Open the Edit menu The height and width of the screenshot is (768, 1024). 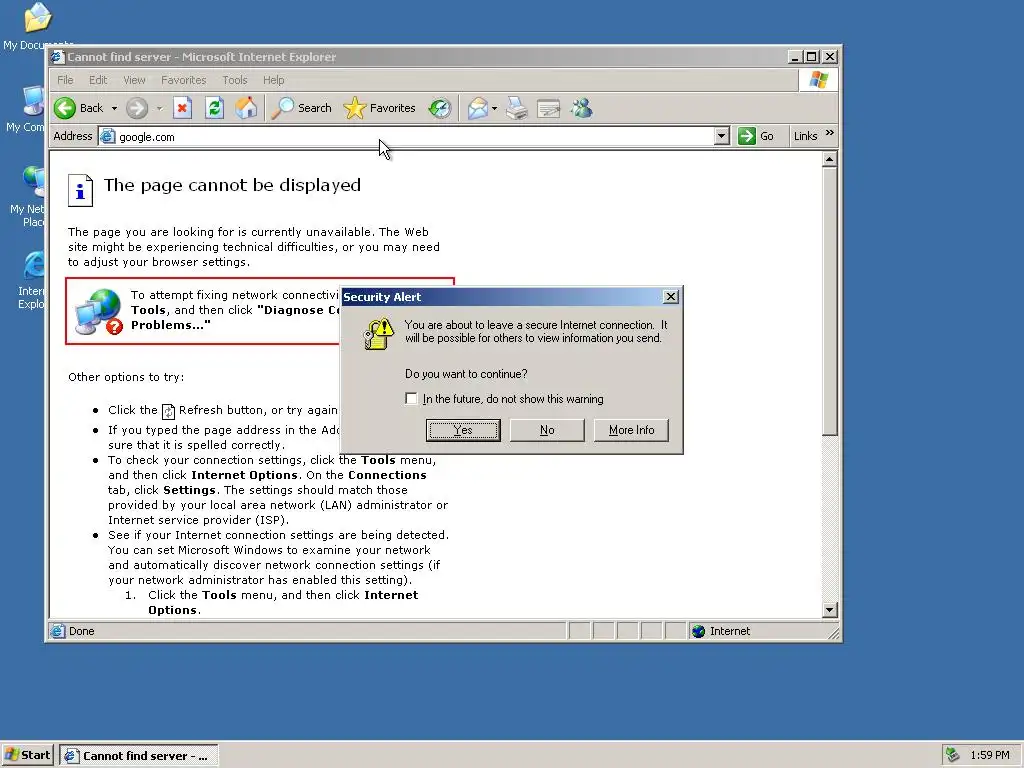[x=98, y=80]
